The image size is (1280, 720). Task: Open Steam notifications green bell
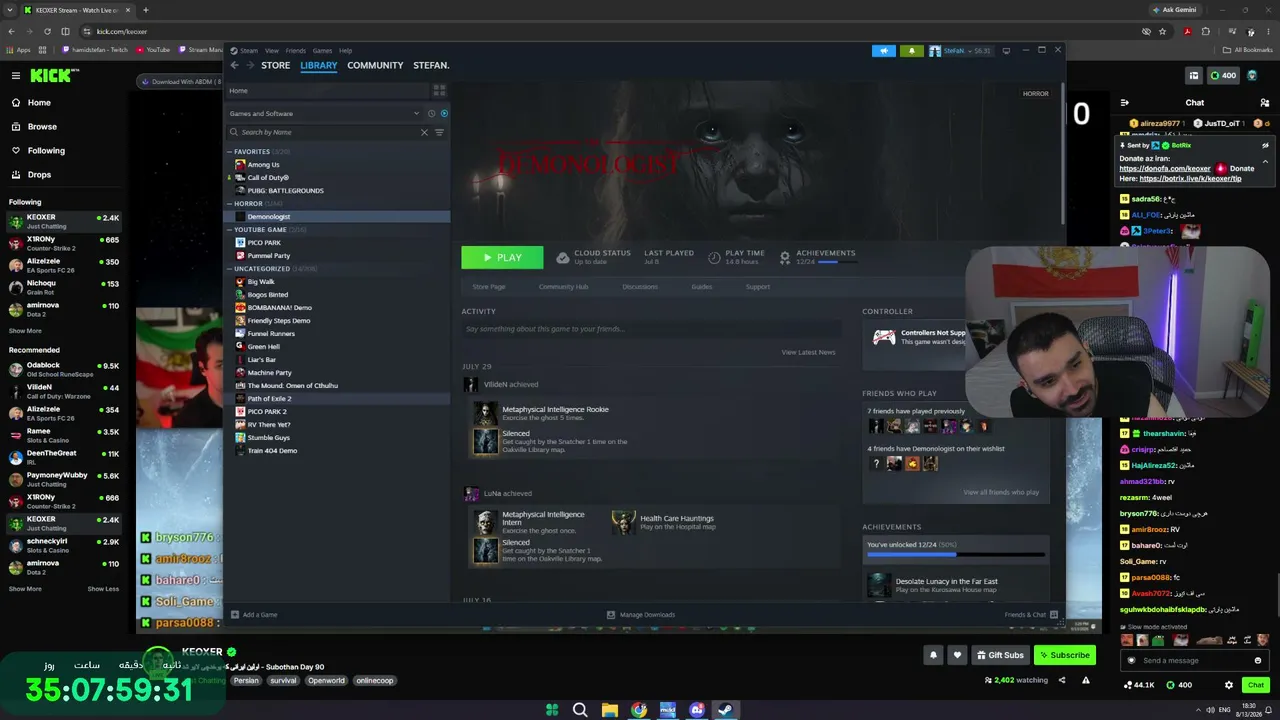pyautogui.click(x=911, y=51)
